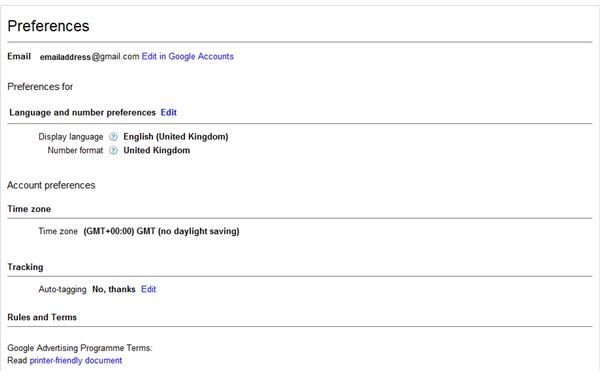Click help icon beside Display language
Image resolution: width=600 pixels, height=376 pixels.
tap(113, 137)
